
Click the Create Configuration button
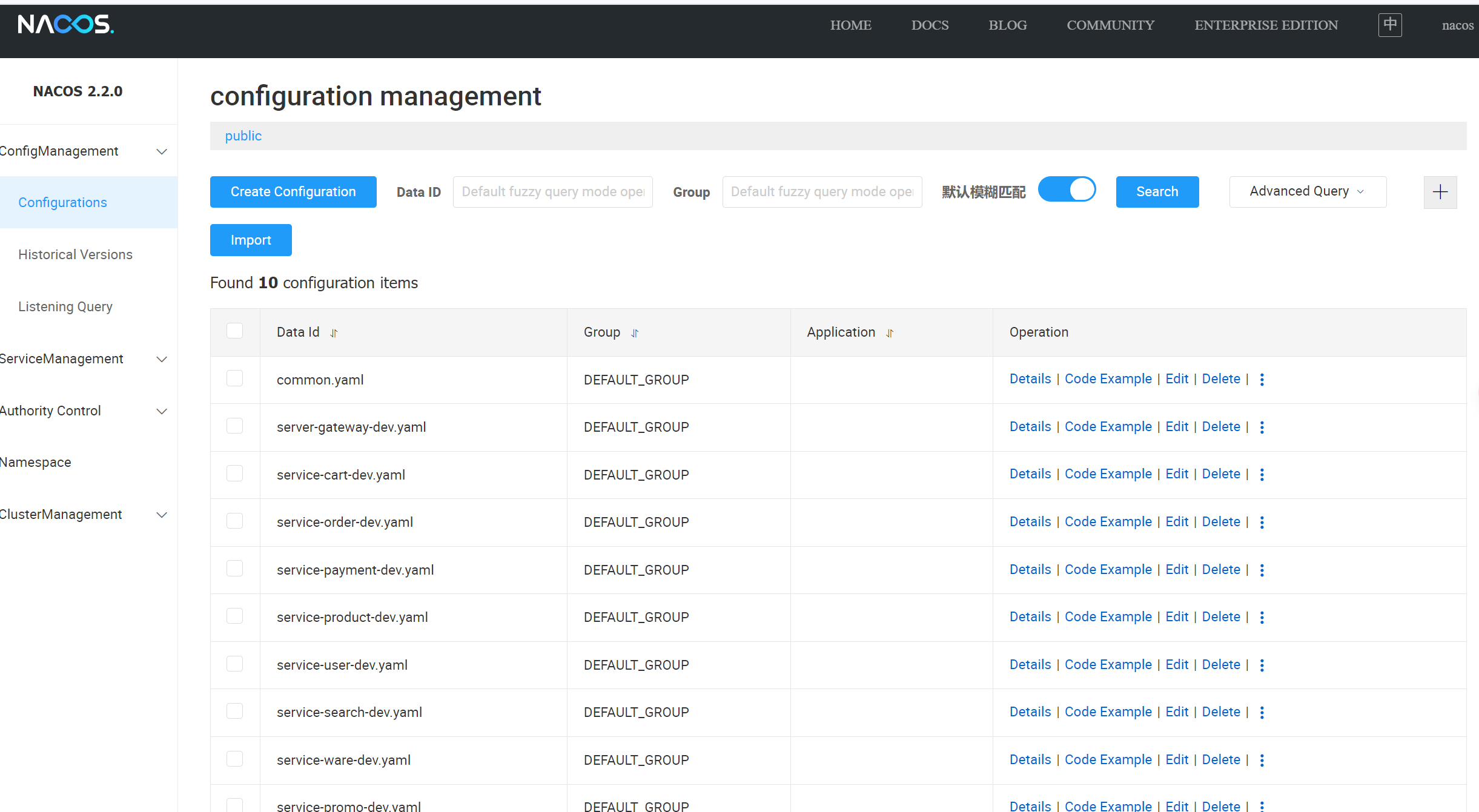point(293,192)
